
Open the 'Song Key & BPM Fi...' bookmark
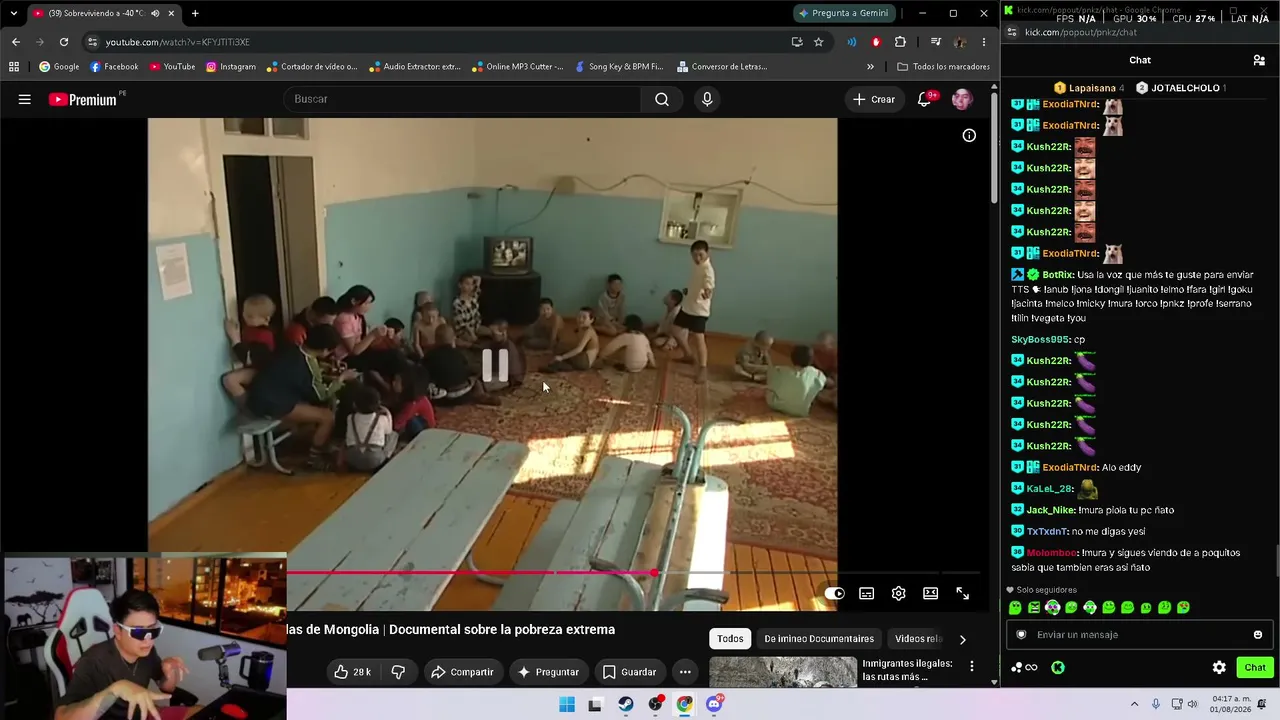pyautogui.click(x=618, y=67)
